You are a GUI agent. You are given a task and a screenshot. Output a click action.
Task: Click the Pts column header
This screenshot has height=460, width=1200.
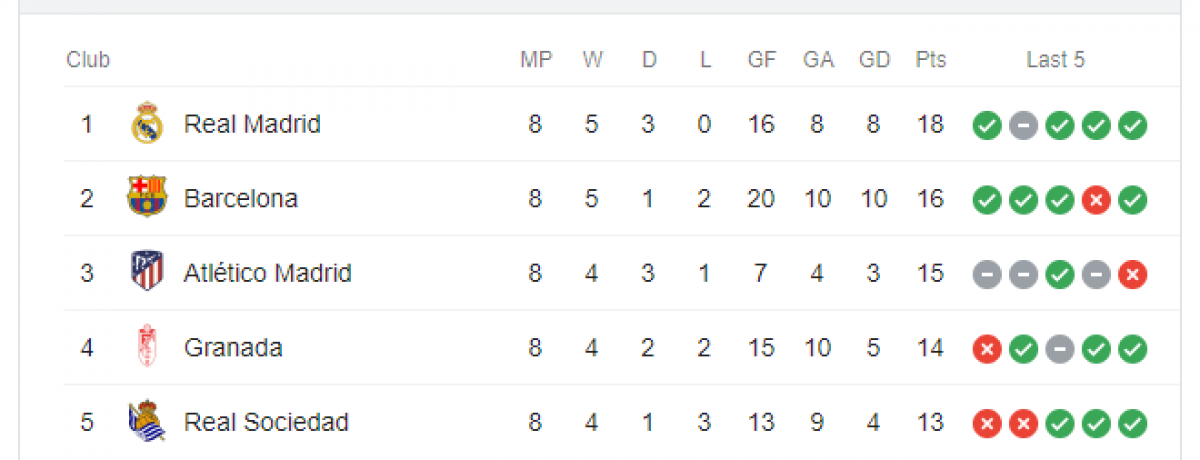tap(930, 60)
